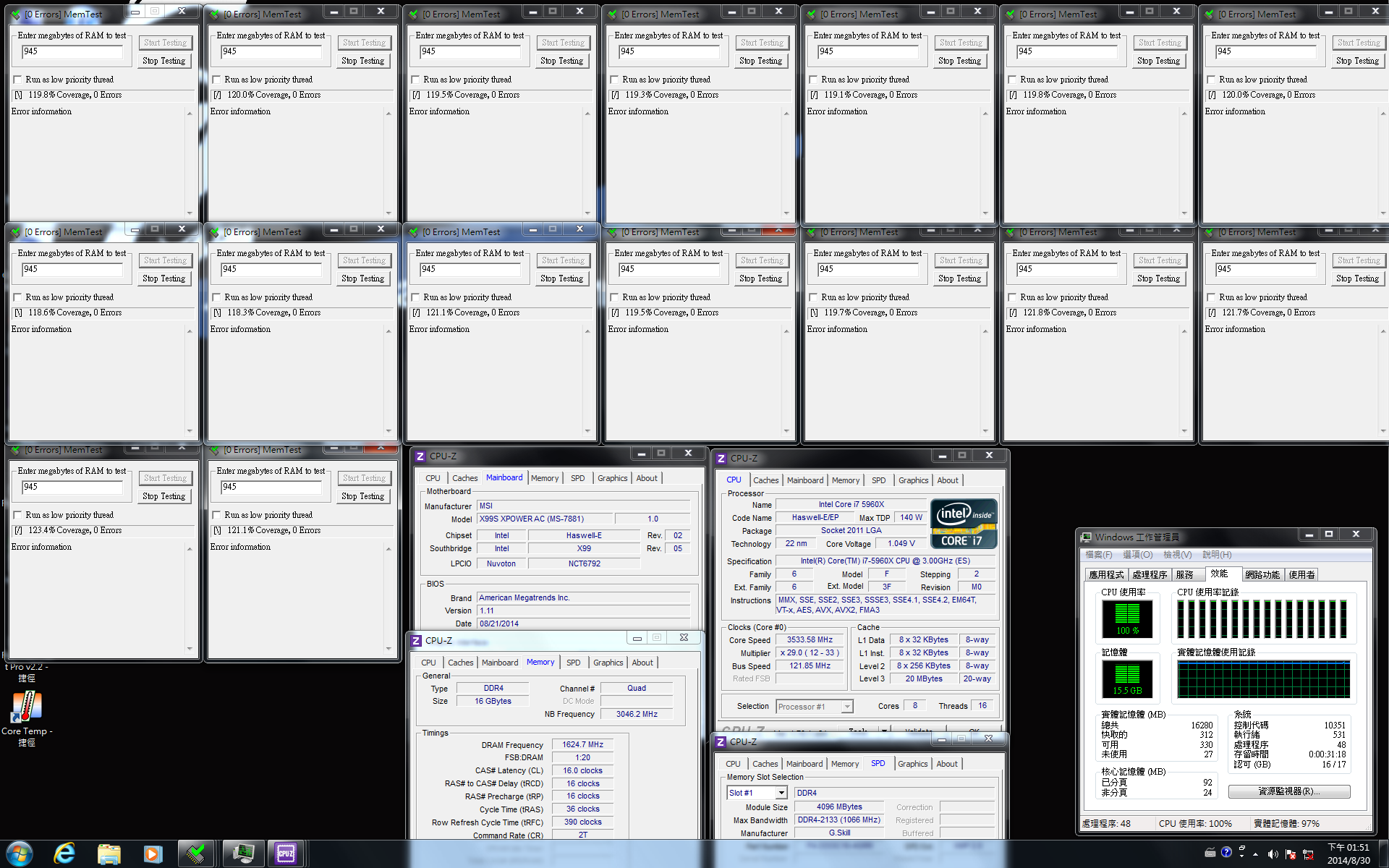Screen dimensions: 1389x868
Task: Open the 選項(O) menu in Task Manager
Action: pos(1138,555)
